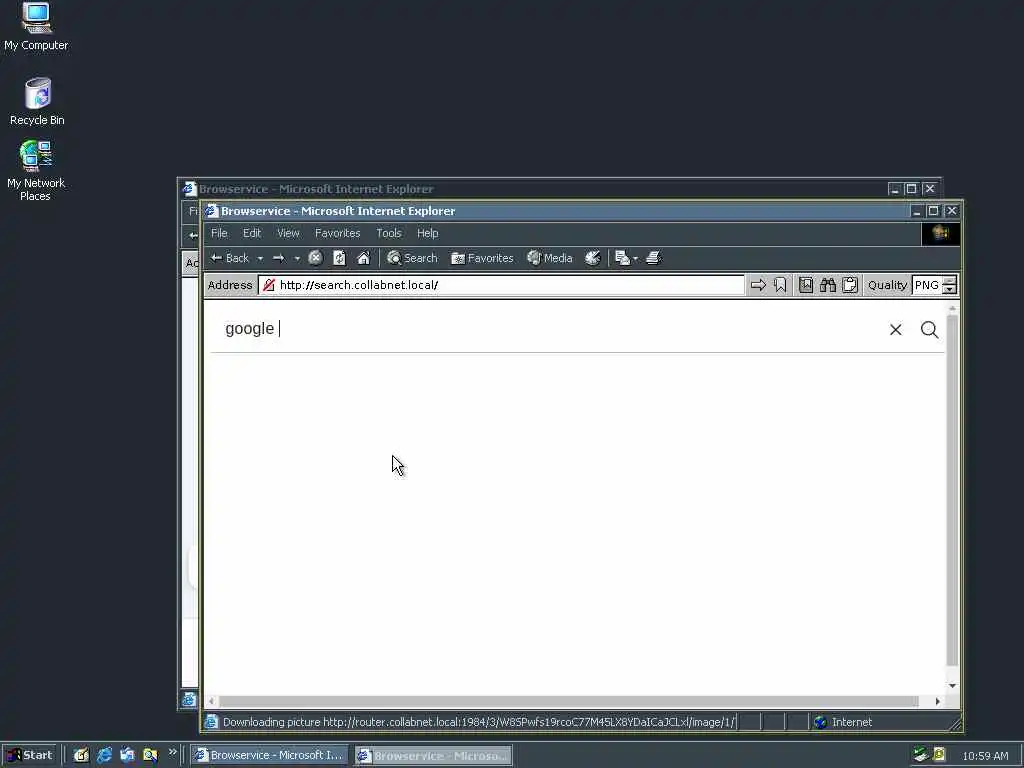1024x768 pixels.
Task: Select My Network Places desktop icon
Action: click(36, 170)
